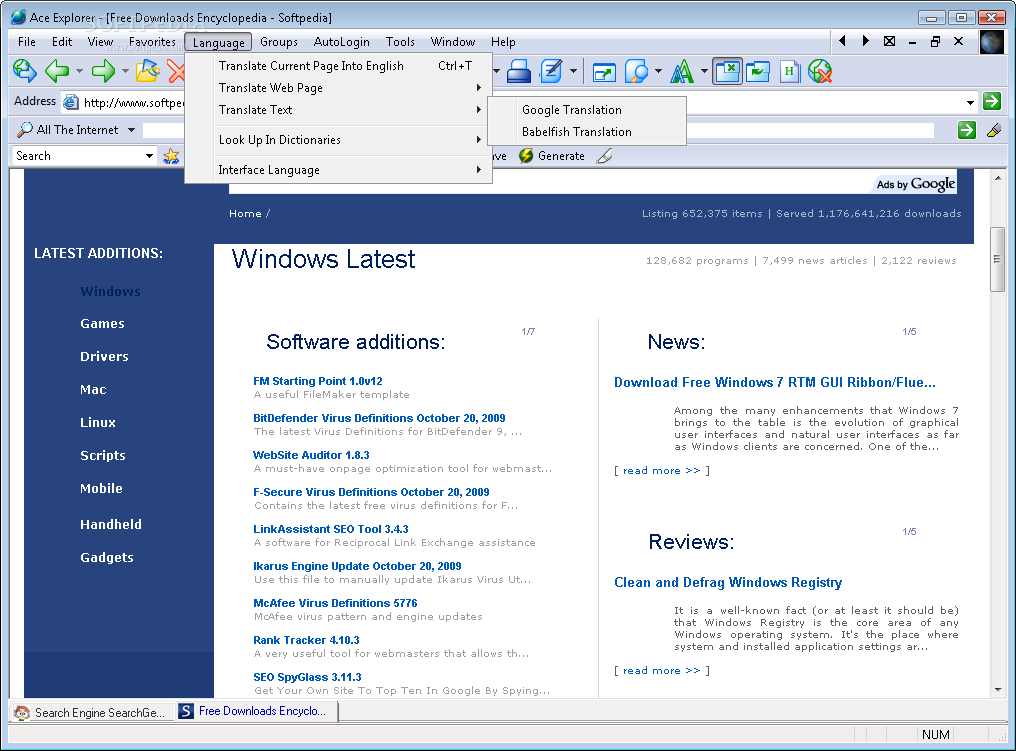Open the Favorites menu

click(152, 41)
